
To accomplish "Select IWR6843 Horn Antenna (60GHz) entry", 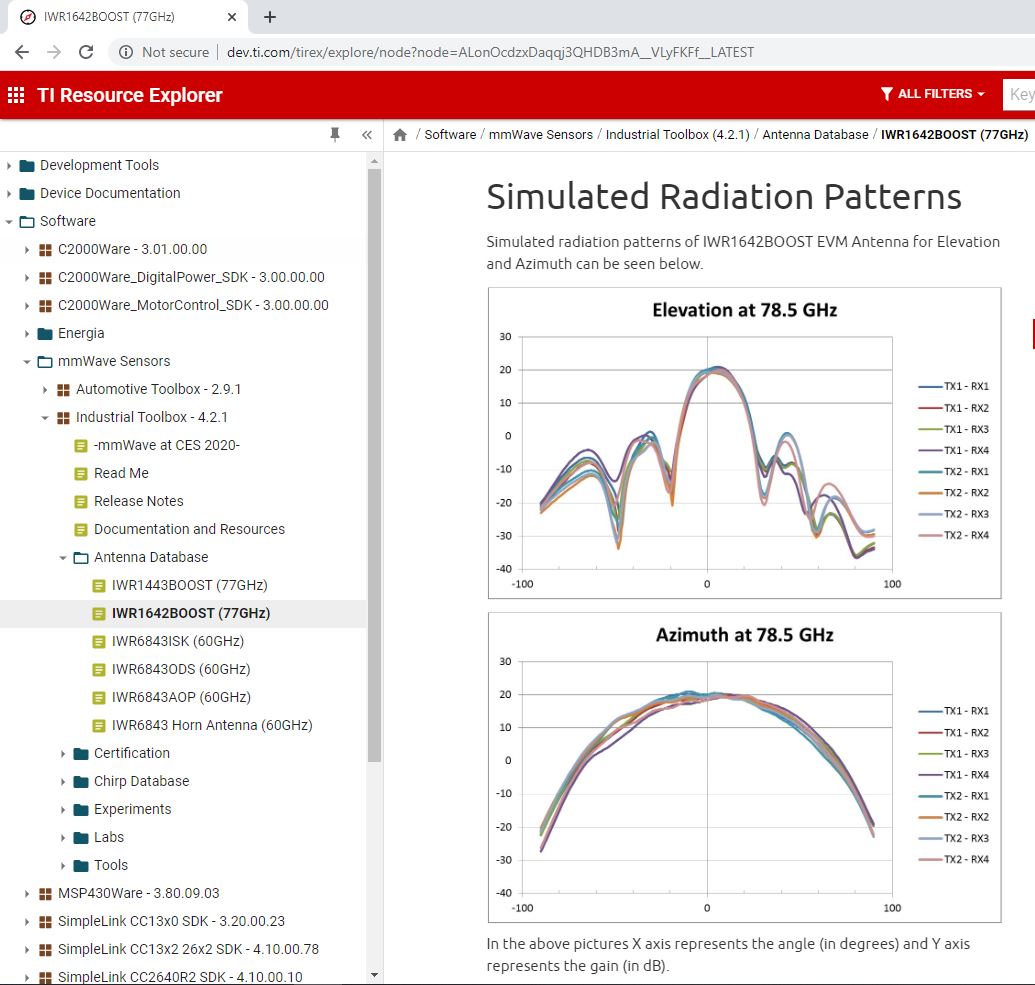I will coord(212,726).
